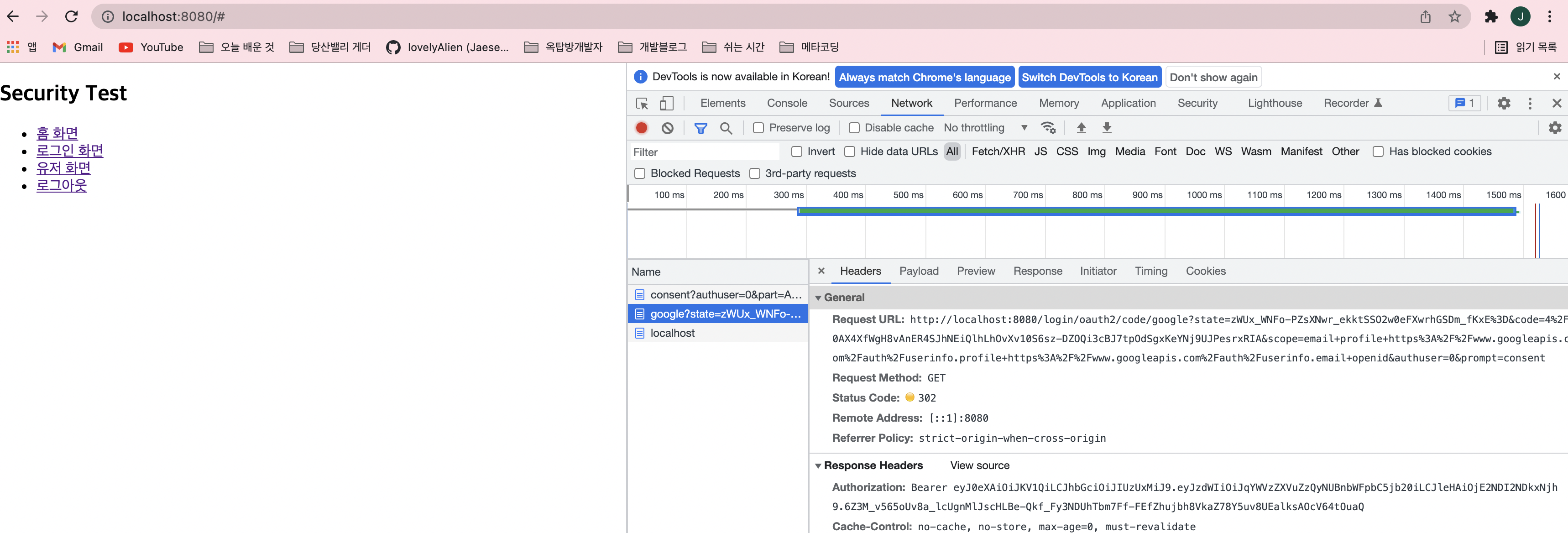Switch to the Console tab

click(x=786, y=104)
